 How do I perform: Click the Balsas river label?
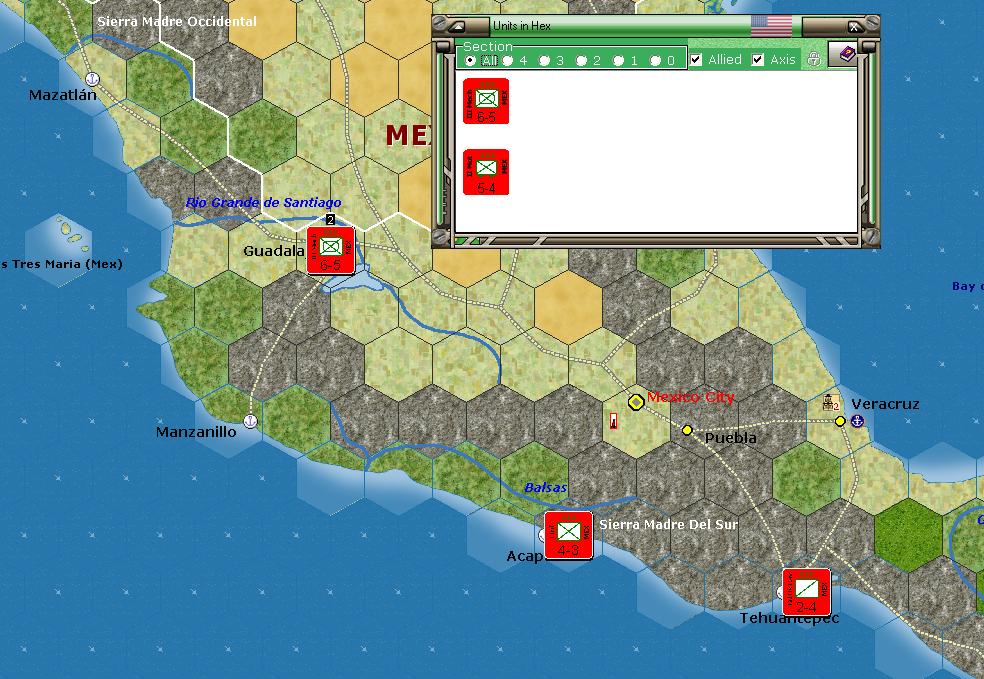[545, 488]
